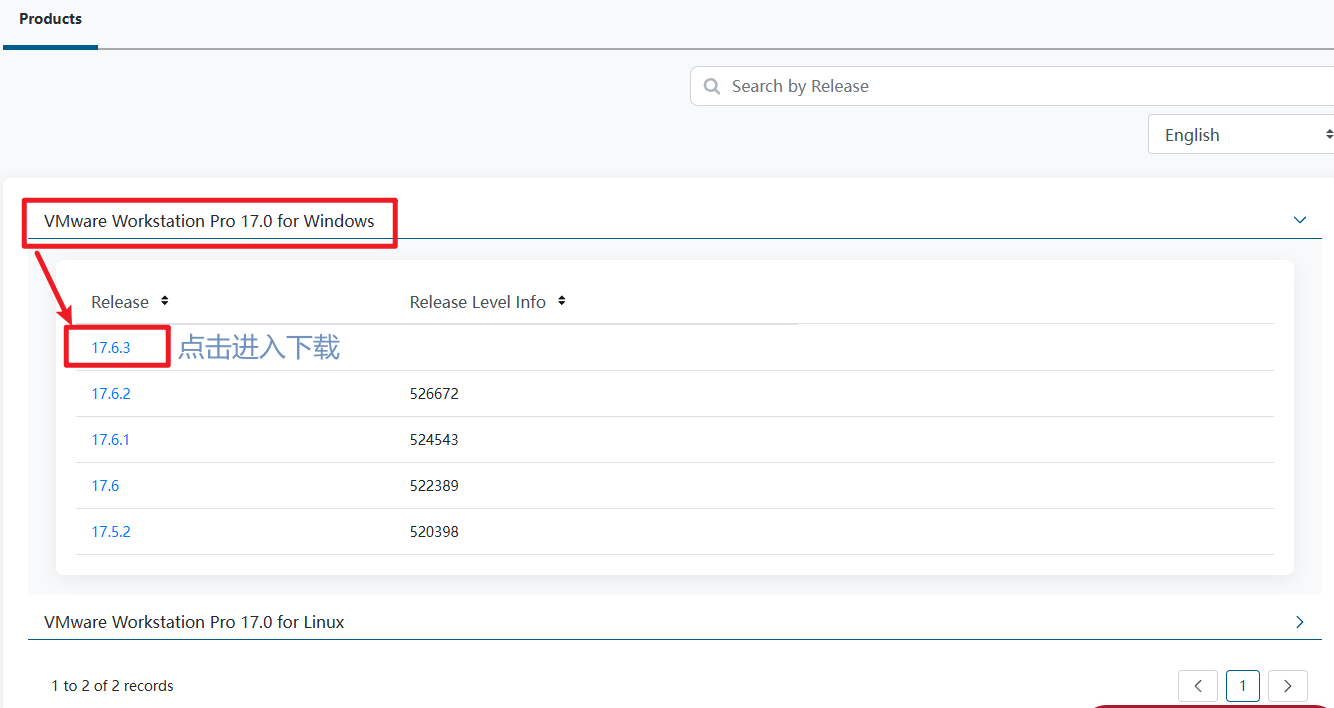The image size is (1334, 708).
Task: Sort by the Release Level Info arrow icon
Action: pyautogui.click(x=562, y=301)
